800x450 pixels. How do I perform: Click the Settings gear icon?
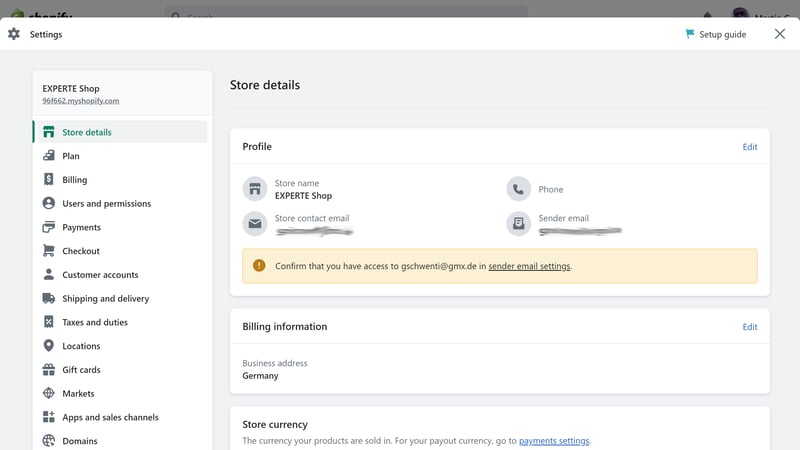14,34
